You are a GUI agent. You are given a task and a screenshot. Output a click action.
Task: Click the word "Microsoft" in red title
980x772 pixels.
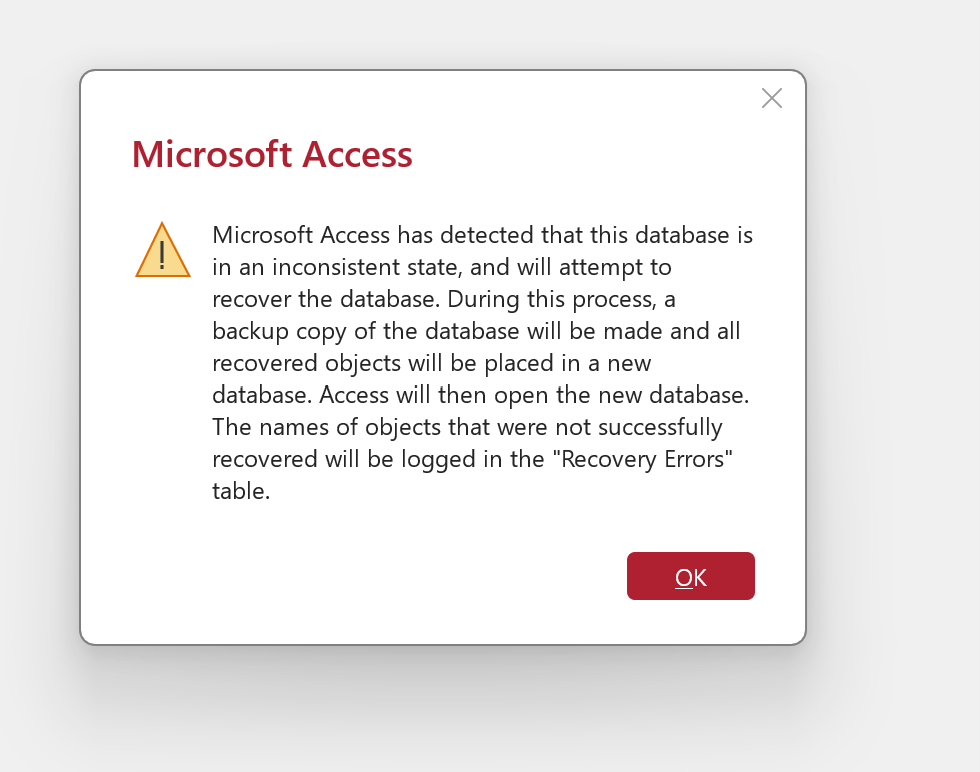pyautogui.click(x=211, y=154)
